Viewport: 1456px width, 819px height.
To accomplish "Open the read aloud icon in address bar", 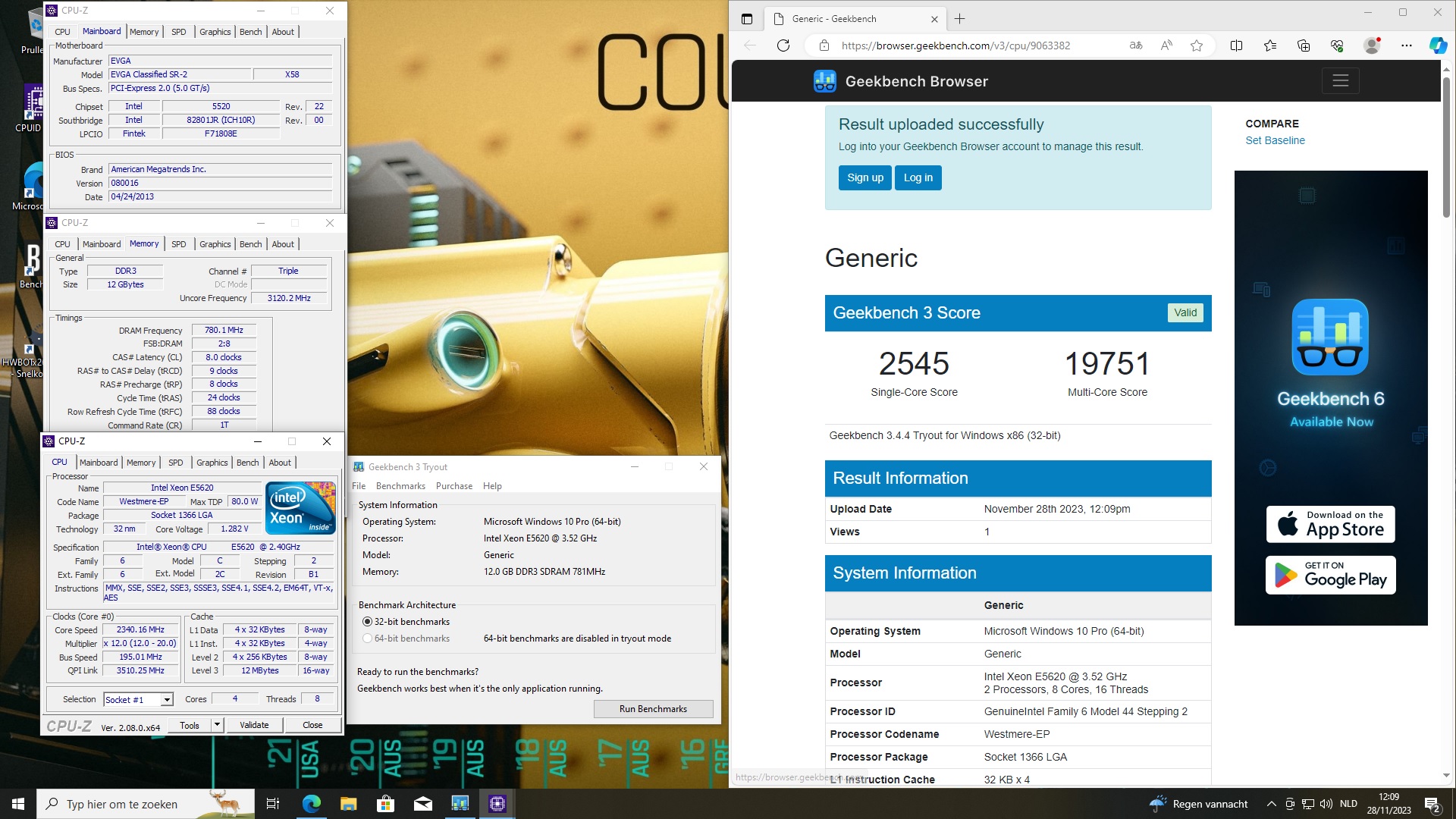I will pyautogui.click(x=1166, y=45).
